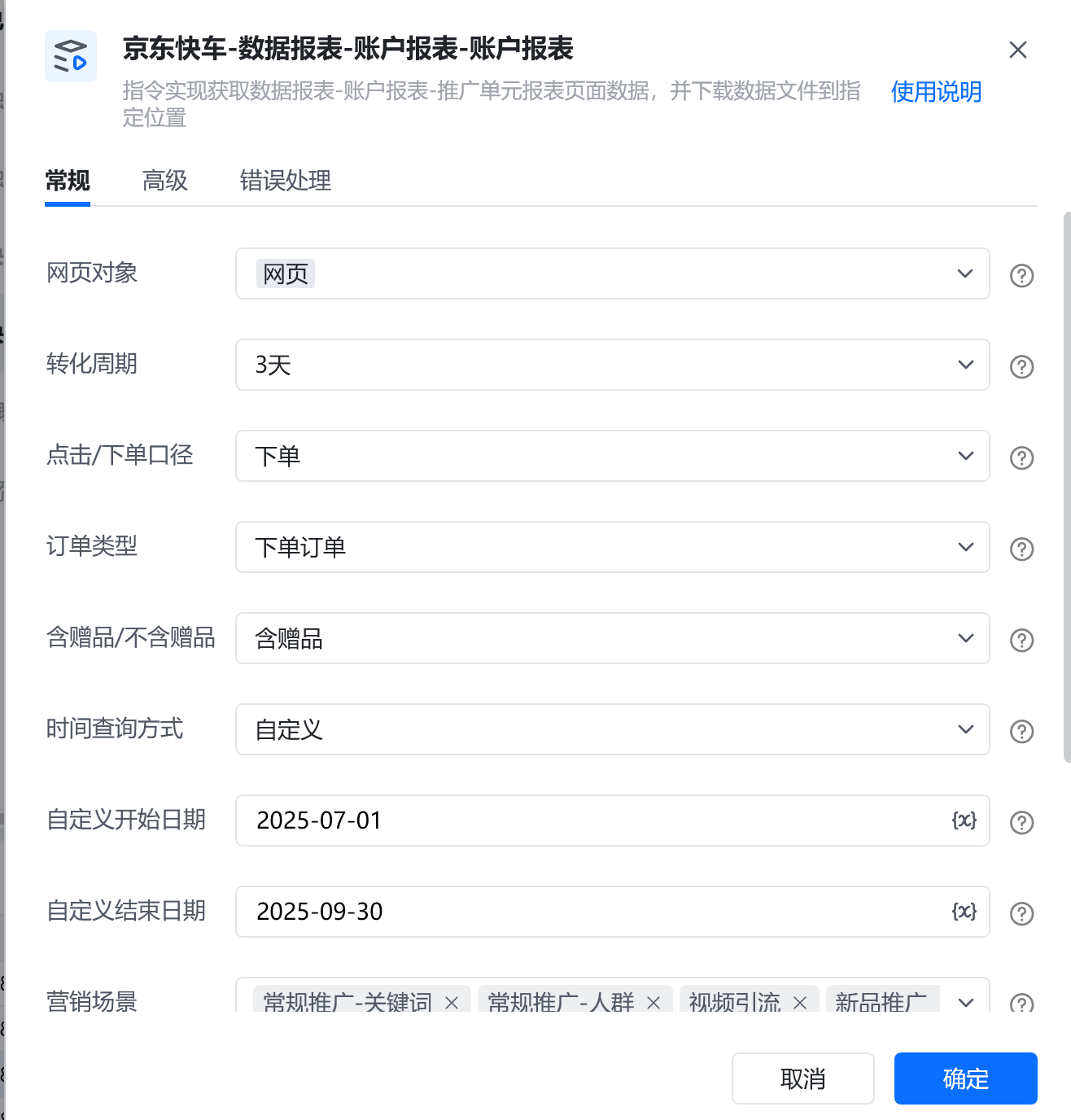Close the 京东快车 account report dialog
The image size is (1071, 1120).
click(1017, 50)
